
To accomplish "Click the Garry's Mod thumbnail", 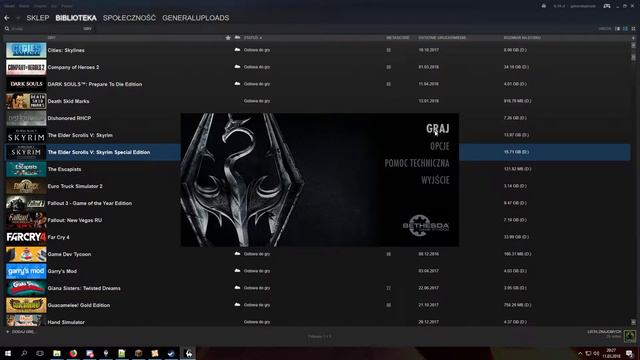I will 26,271.
